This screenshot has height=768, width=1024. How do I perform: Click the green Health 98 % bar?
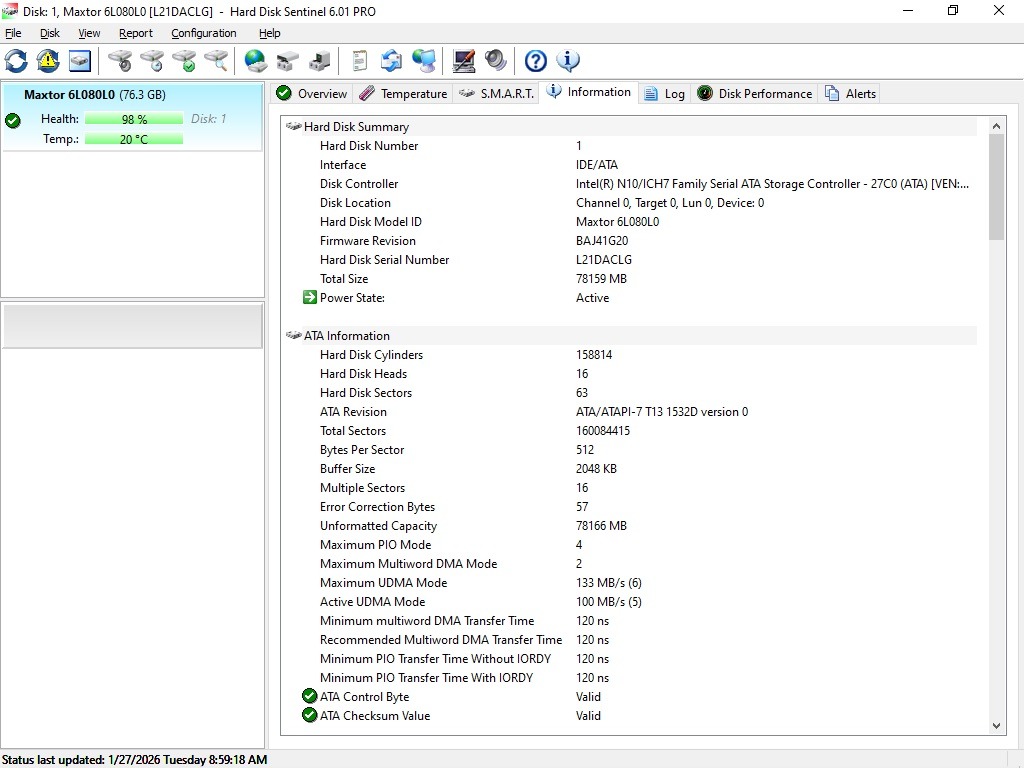pos(134,119)
